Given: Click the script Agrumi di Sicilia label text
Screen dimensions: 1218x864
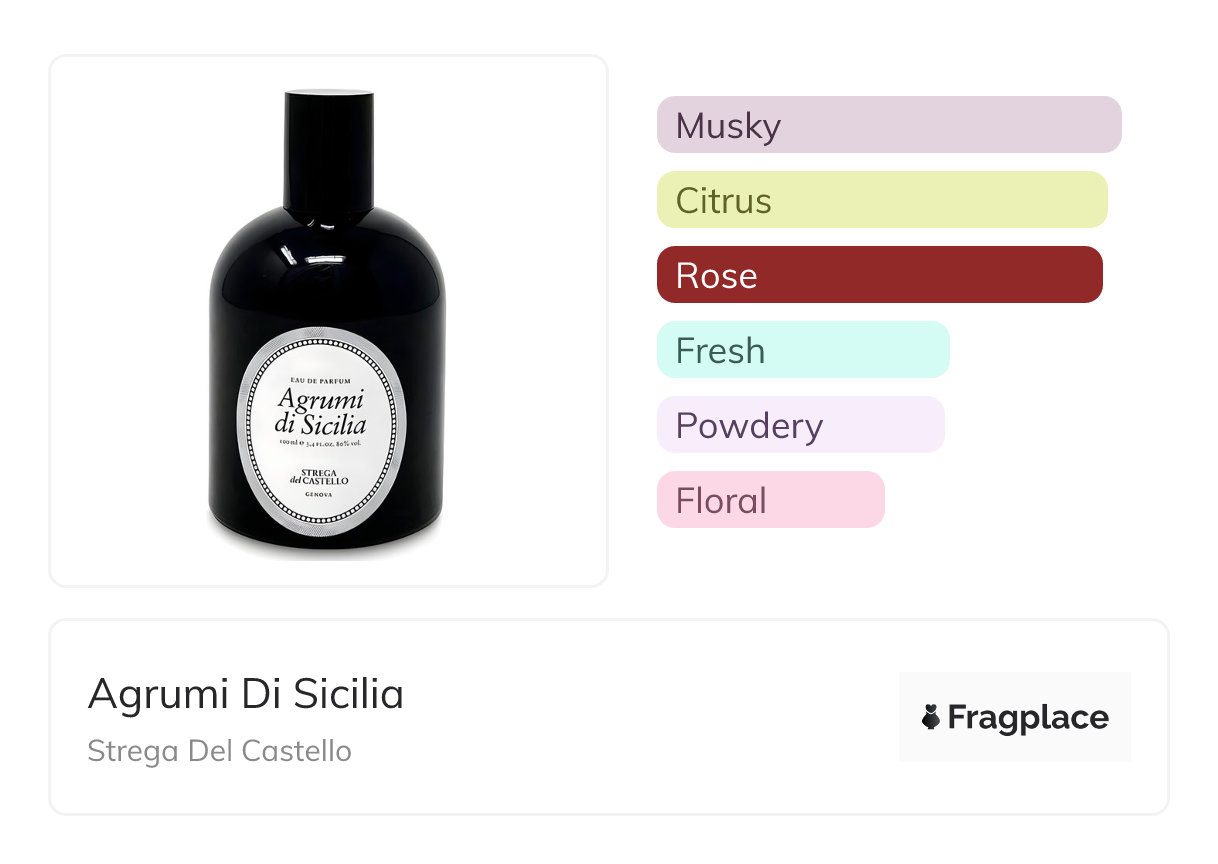Looking at the screenshot, I should (321, 412).
